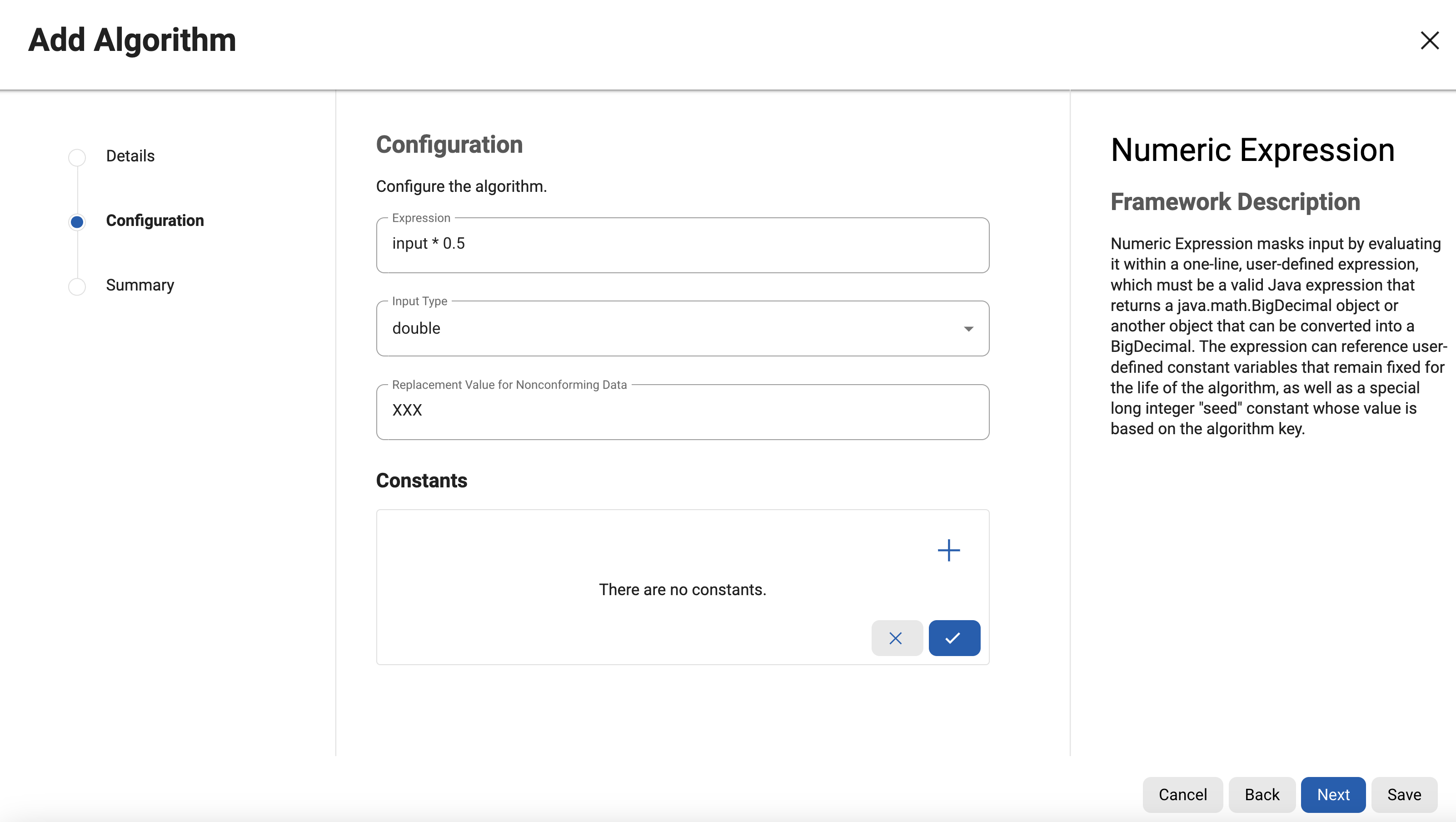The height and width of the screenshot is (822, 1456).
Task: Click the X discard button in Constants
Action: pyautogui.click(x=896, y=638)
